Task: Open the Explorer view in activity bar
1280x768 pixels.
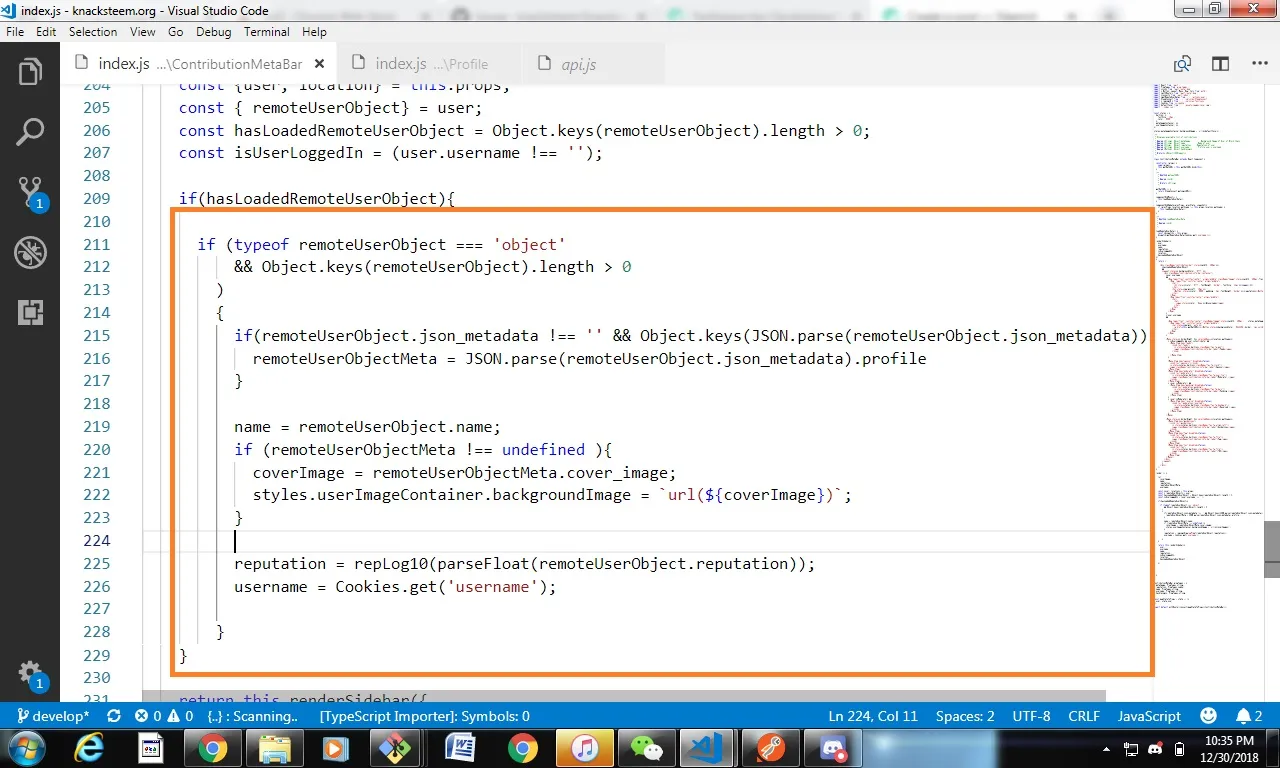Action: click(30, 72)
